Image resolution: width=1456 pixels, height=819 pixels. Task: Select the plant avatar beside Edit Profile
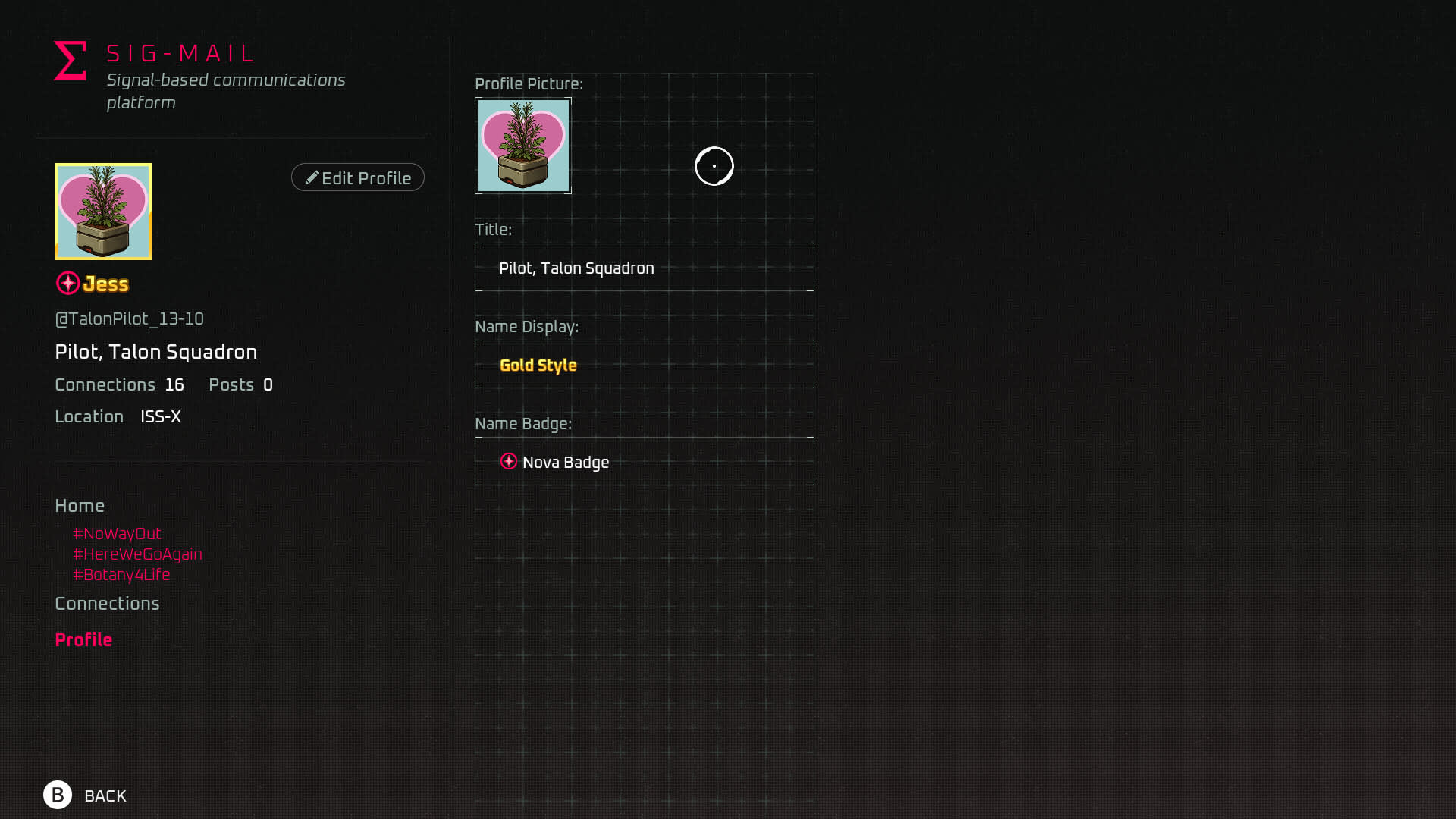coord(103,212)
